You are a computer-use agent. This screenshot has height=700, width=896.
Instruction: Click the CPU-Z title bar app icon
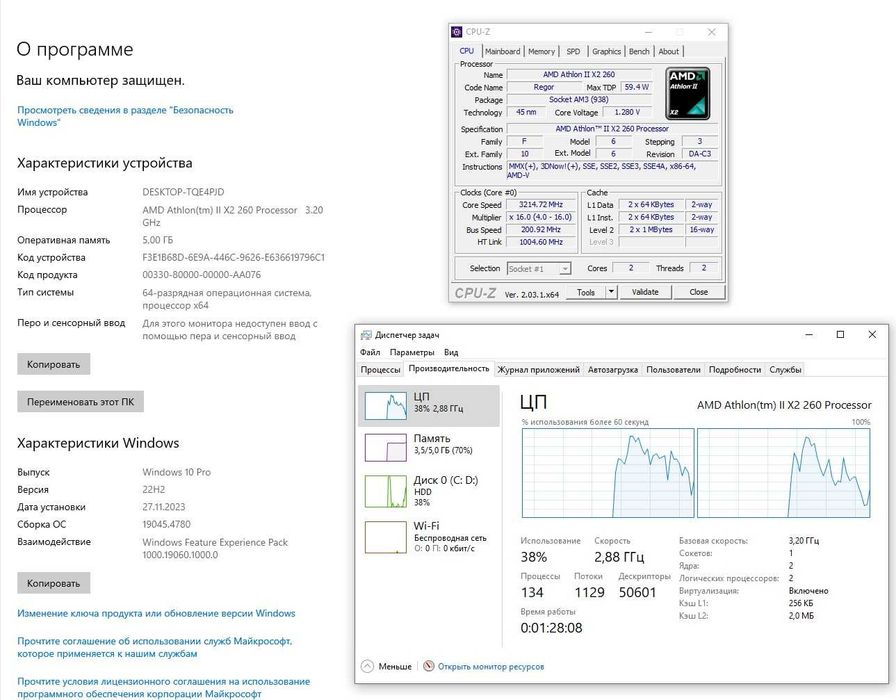pos(456,32)
